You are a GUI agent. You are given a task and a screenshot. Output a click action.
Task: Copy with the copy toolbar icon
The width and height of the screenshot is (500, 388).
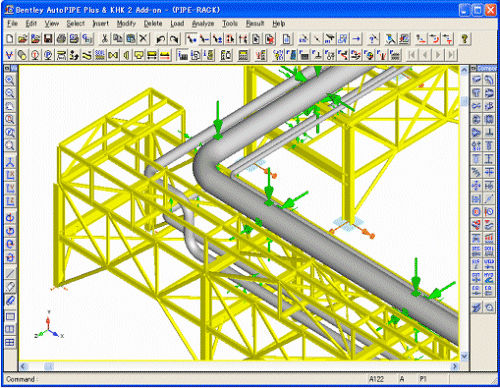click(117, 39)
